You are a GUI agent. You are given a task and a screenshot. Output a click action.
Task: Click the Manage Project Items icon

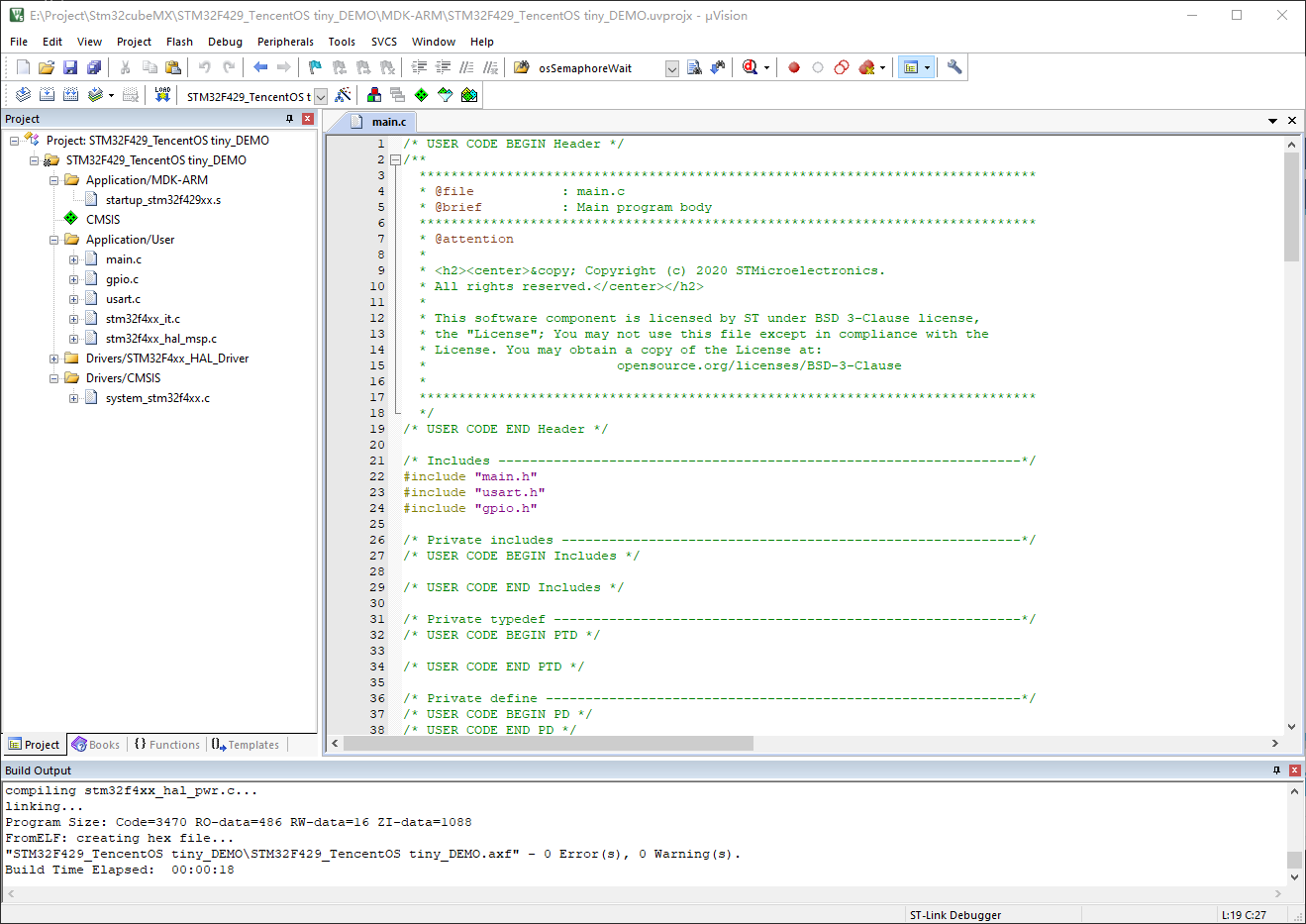click(x=374, y=95)
